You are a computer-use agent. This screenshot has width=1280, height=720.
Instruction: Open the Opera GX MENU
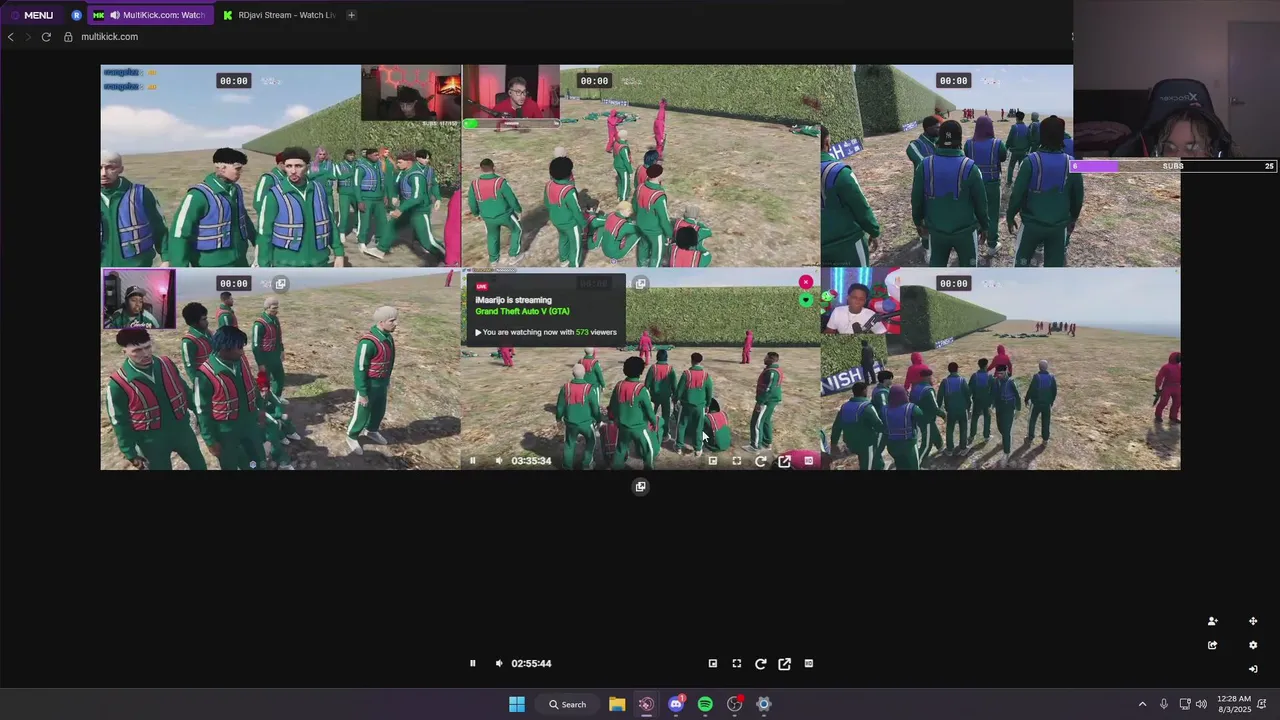point(31,15)
